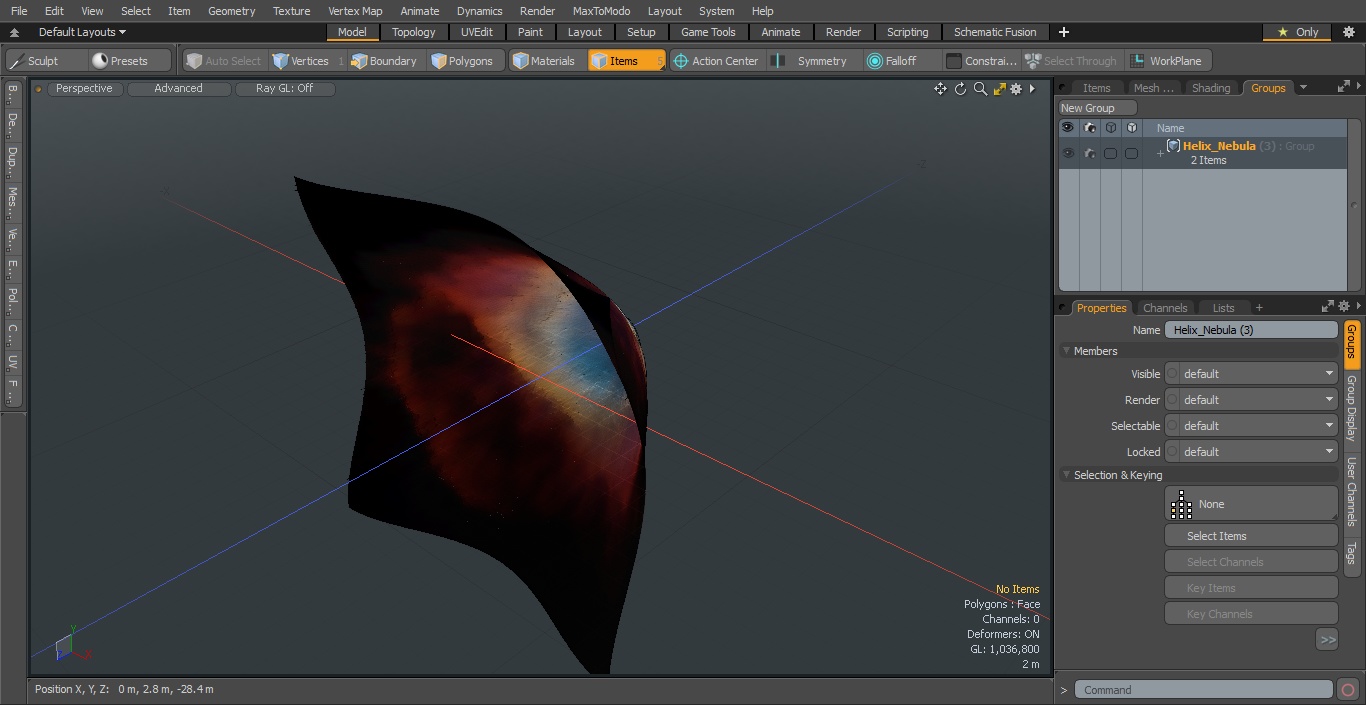Switch to Boundary selection mode

[385, 61]
